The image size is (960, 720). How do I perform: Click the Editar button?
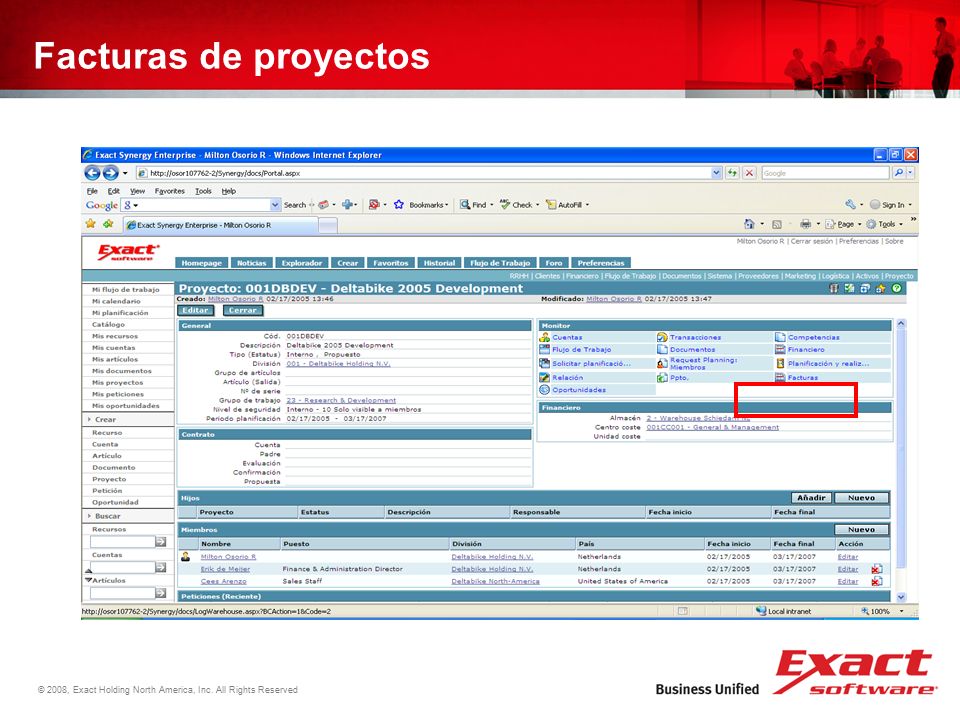pos(195,310)
